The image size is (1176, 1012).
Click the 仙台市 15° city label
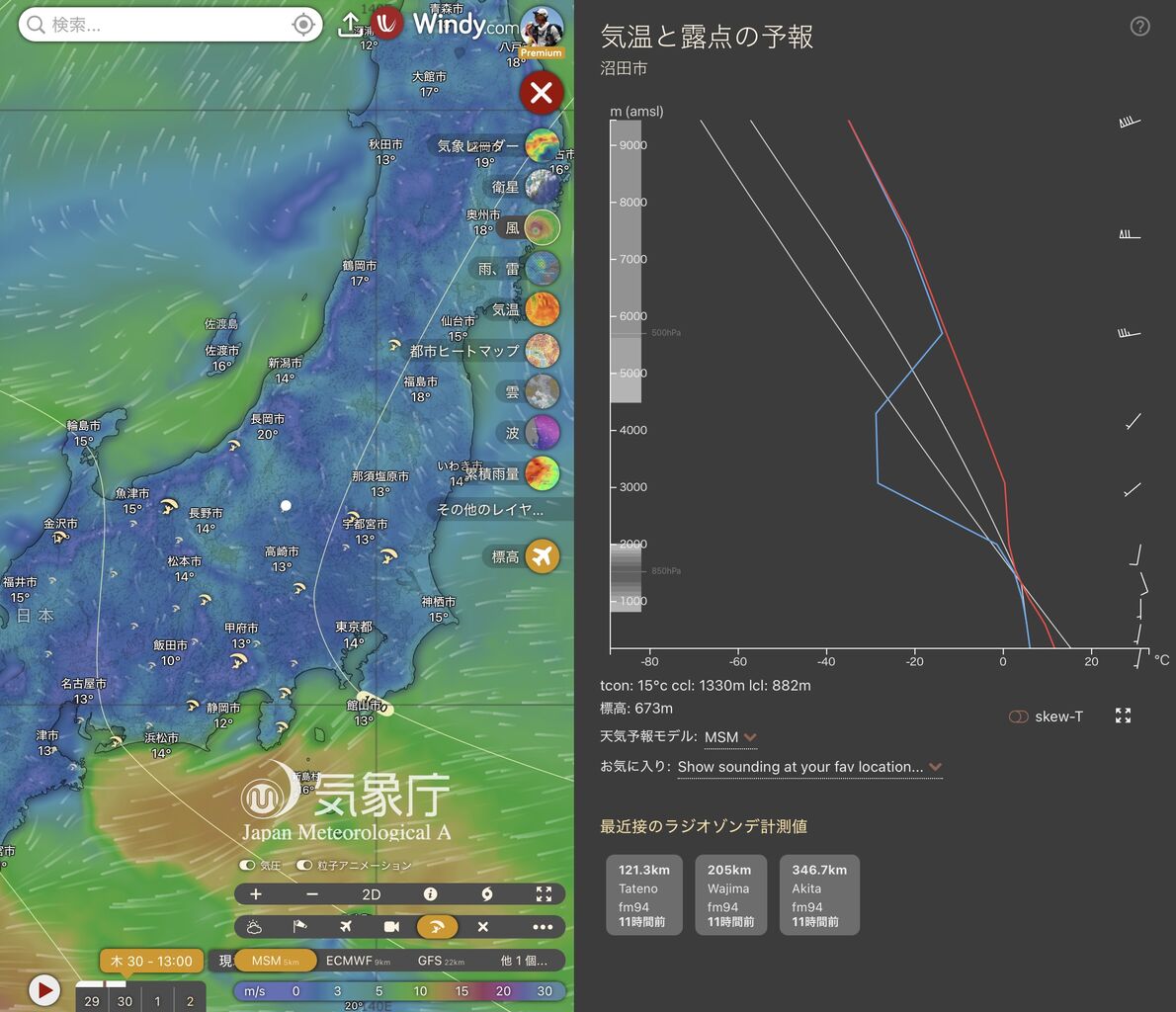click(458, 328)
